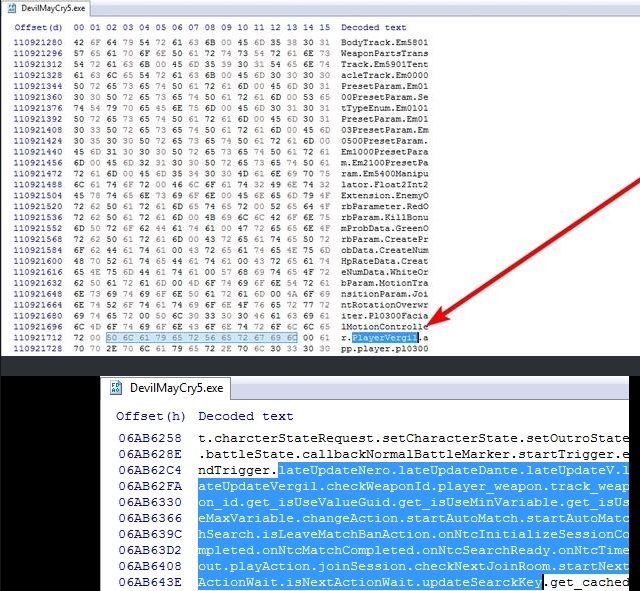Screen dimensions: 640x591
Task: Select the DevilMayCry5.exe tab in lower hex window
Action: 166,388
